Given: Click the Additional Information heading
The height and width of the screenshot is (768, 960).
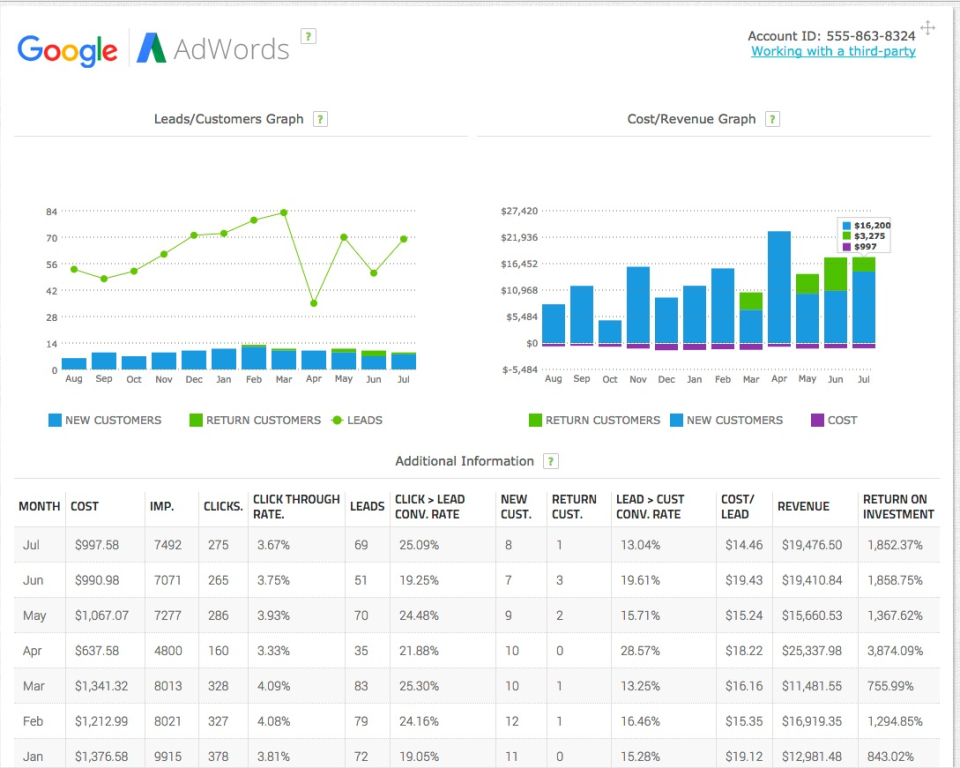Looking at the screenshot, I should pyautogui.click(x=465, y=461).
